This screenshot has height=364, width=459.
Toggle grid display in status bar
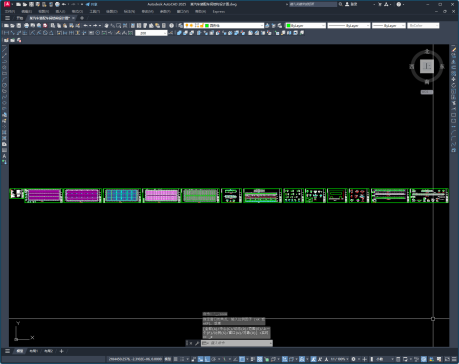click(x=176, y=359)
